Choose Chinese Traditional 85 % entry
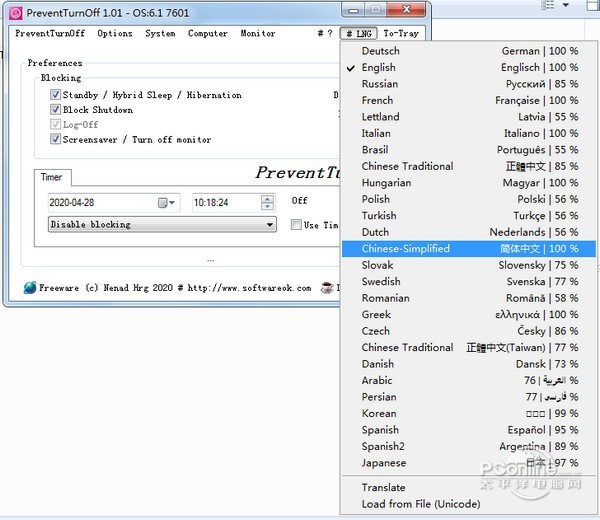This screenshot has width=600, height=520. pyautogui.click(x=469, y=166)
